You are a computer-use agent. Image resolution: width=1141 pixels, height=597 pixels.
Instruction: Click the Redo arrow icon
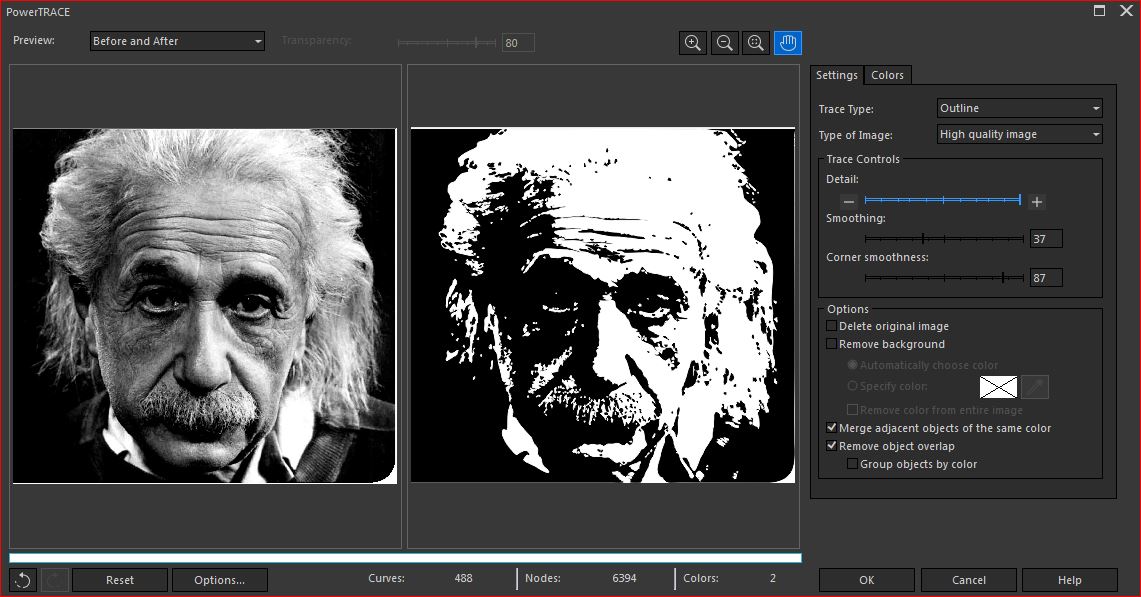55,580
